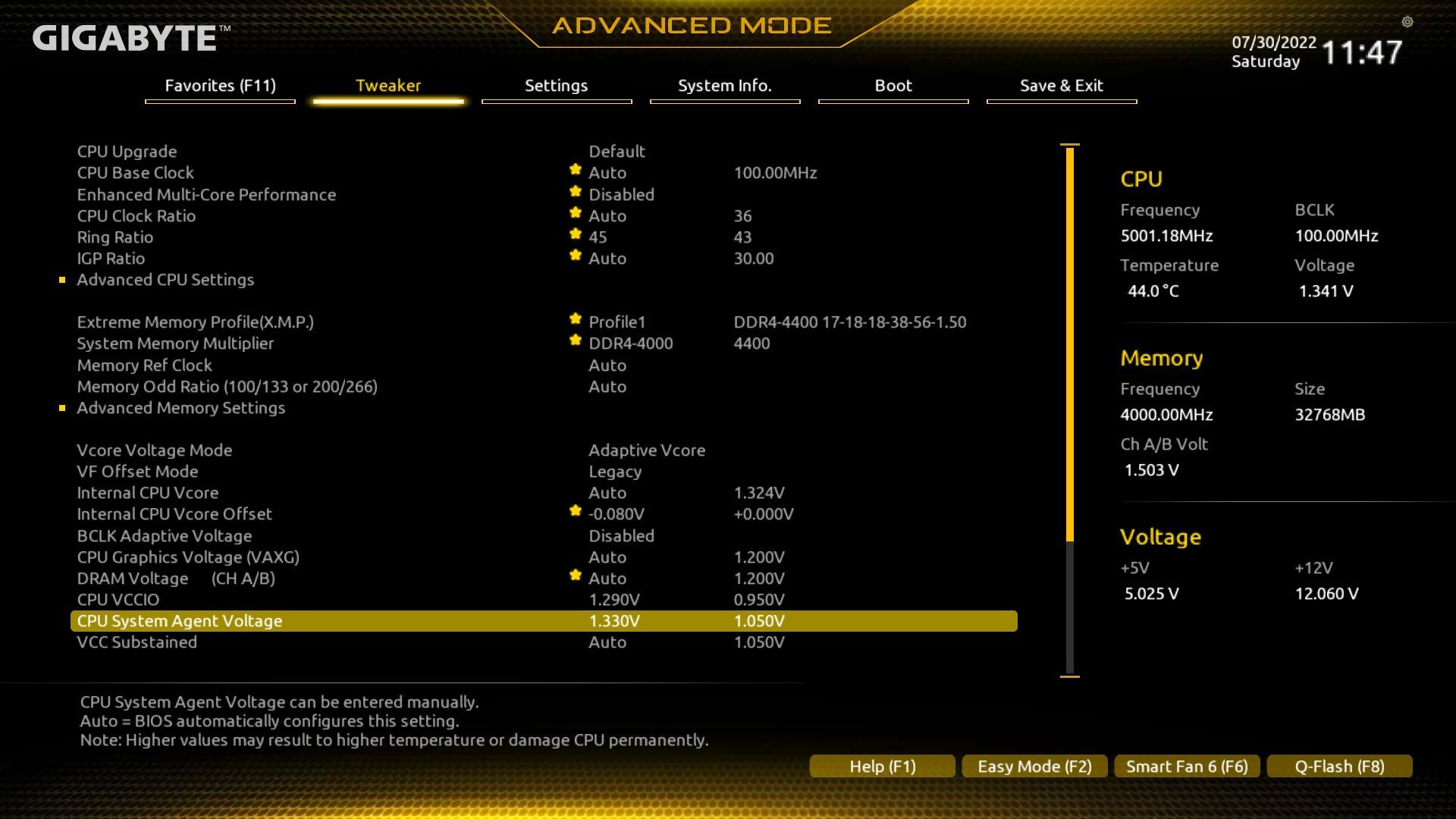Click the favorite star beside CPU Base Clock
Image resolution: width=1456 pixels, height=819 pixels.
[x=575, y=170]
